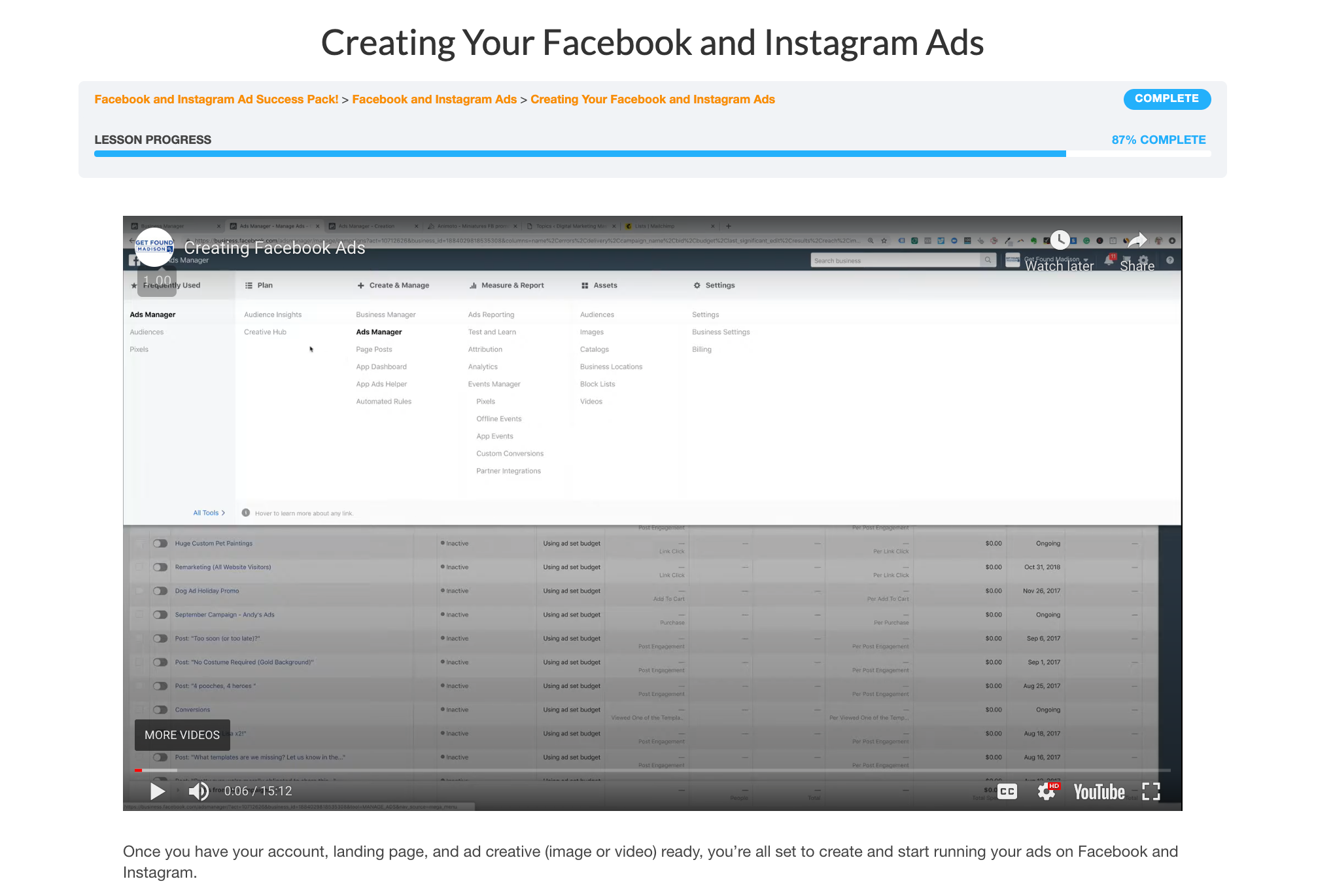Image resolution: width=1333 pixels, height=896 pixels.
Task: Open the new browser tab plus icon
Action: pyautogui.click(x=729, y=226)
